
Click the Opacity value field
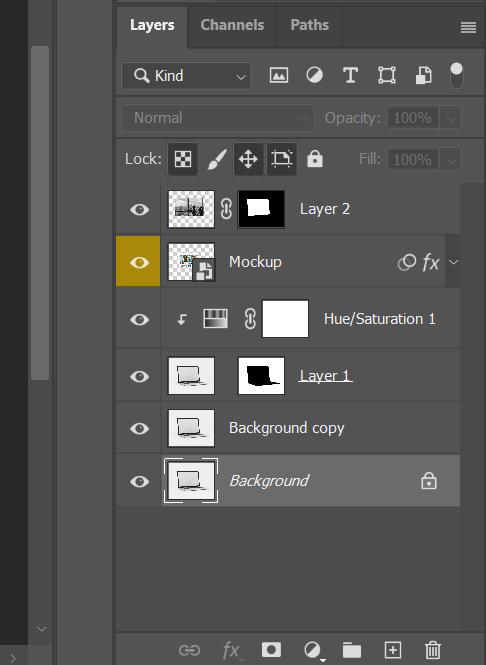[412, 118]
